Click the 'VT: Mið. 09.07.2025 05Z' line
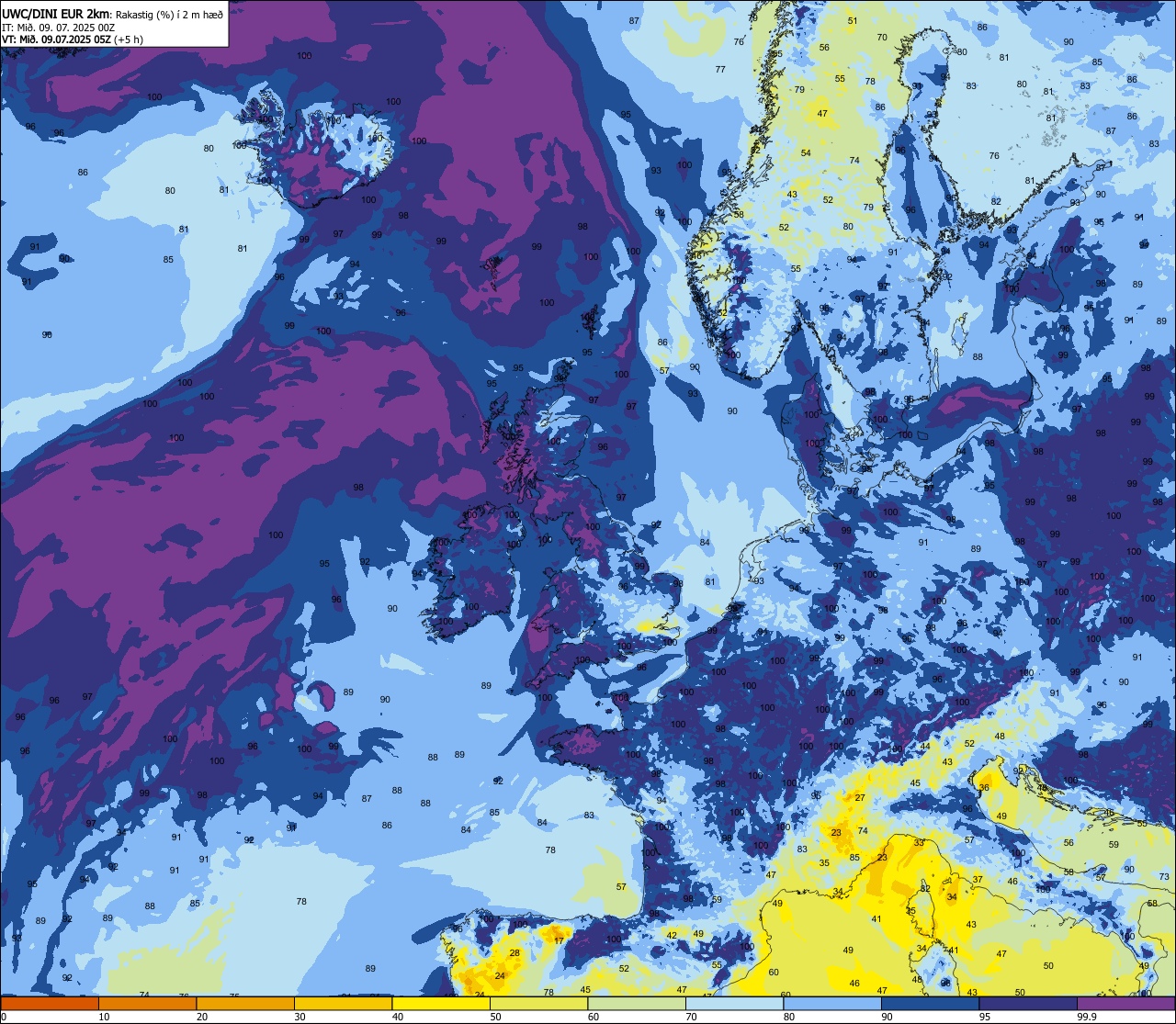 pyautogui.click(x=56, y=39)
